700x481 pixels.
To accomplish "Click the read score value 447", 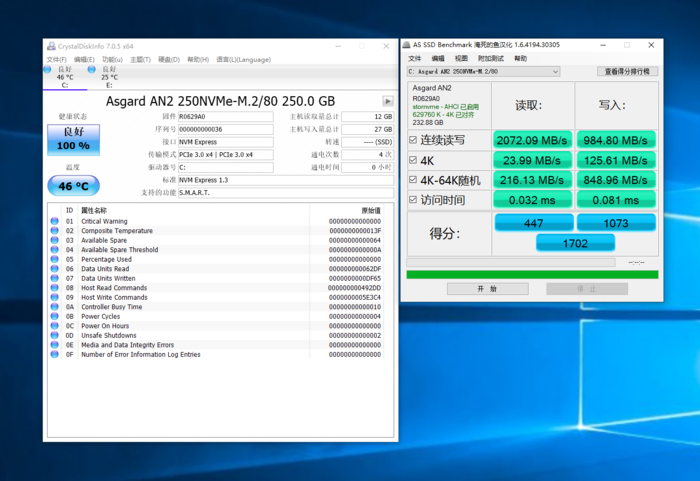I will [x=534, y=223].
